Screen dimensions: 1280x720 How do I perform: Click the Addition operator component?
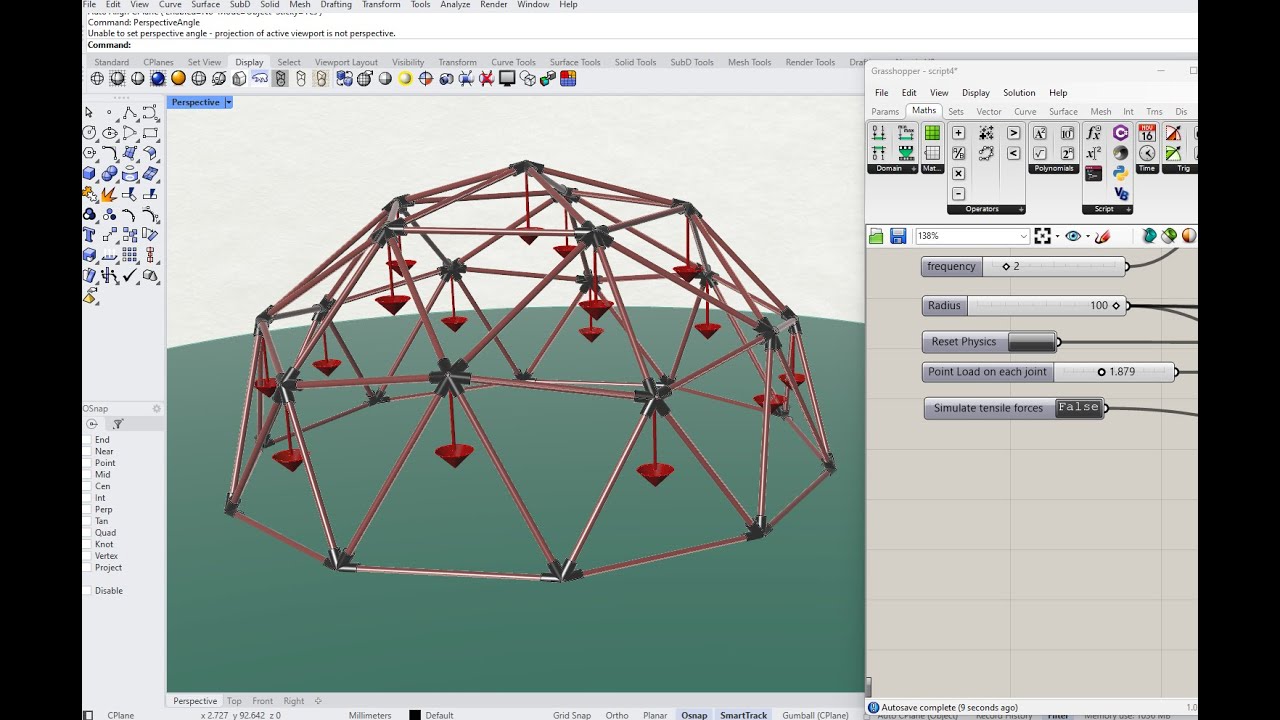958,133
